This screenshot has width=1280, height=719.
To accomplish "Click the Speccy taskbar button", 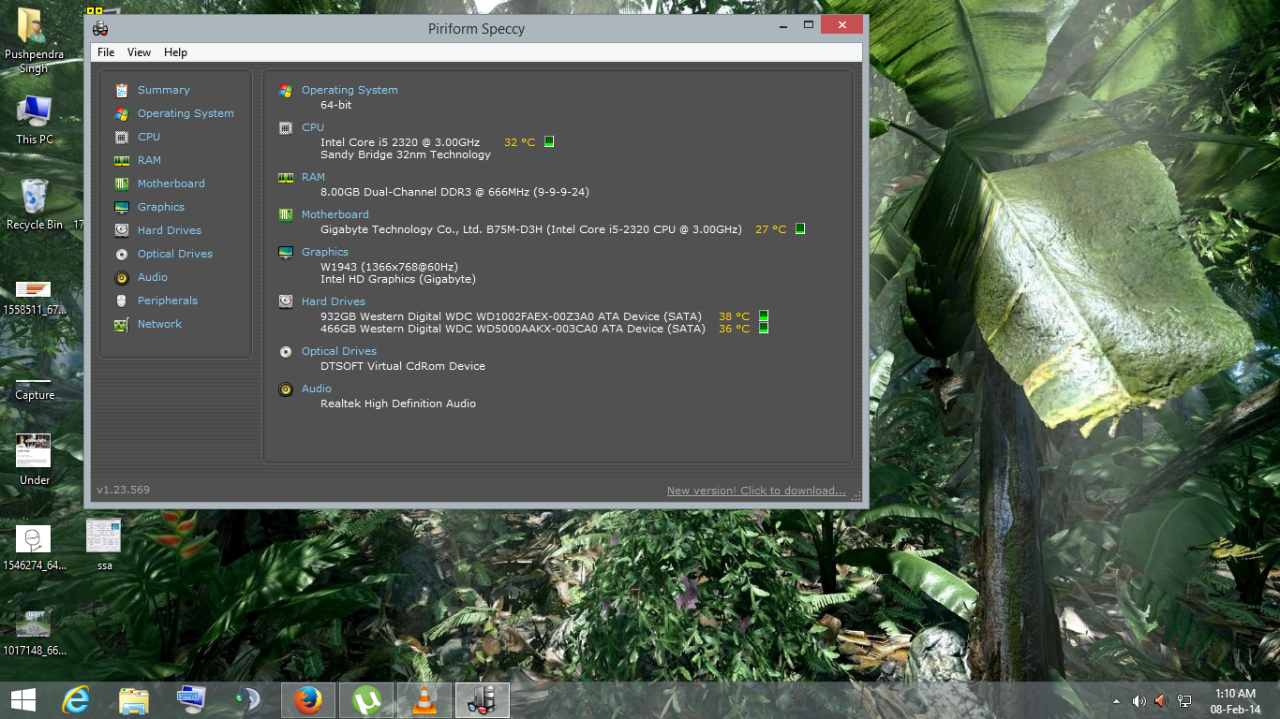I will point(482,700).
